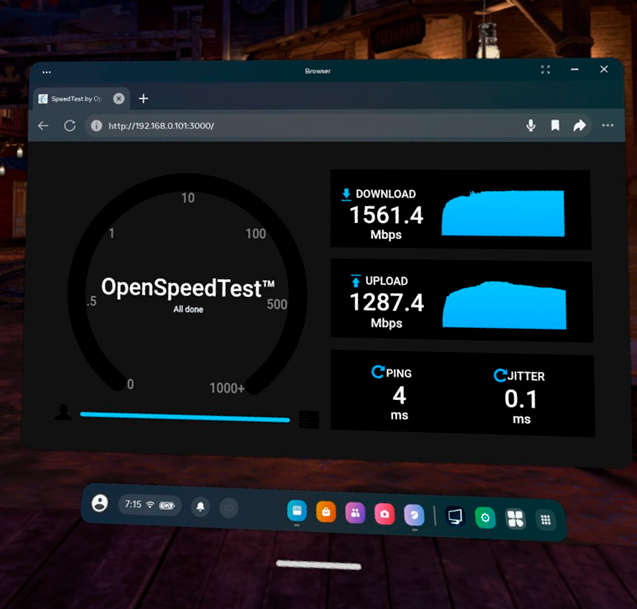
Task: Open the purple Horizon app in dock
Action: (414, 515)
